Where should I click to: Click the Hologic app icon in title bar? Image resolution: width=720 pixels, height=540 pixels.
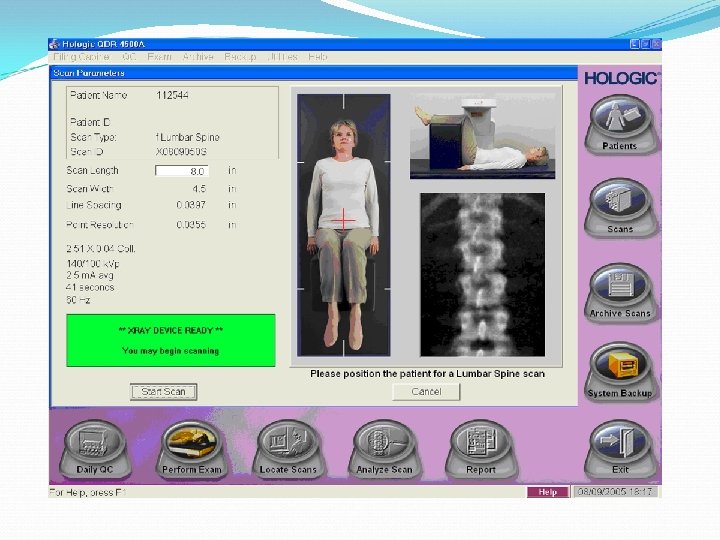(55, 44)
